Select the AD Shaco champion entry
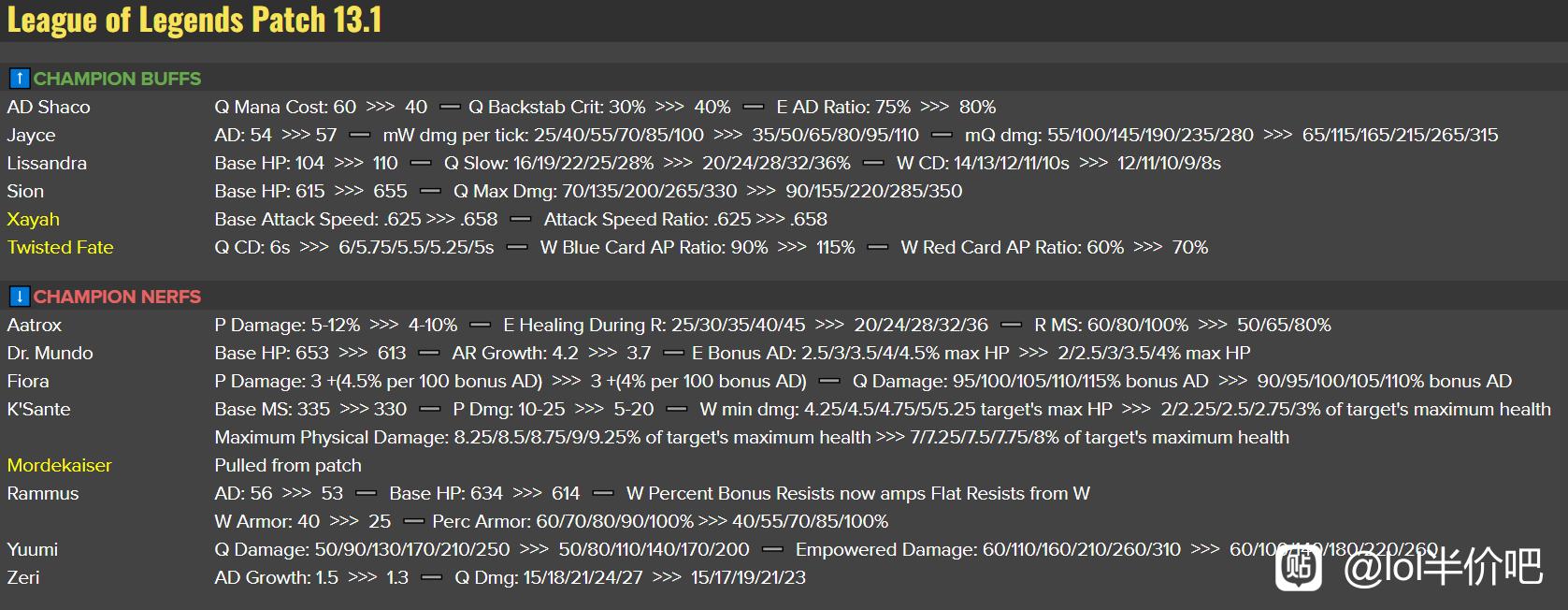 coord(49,107)
